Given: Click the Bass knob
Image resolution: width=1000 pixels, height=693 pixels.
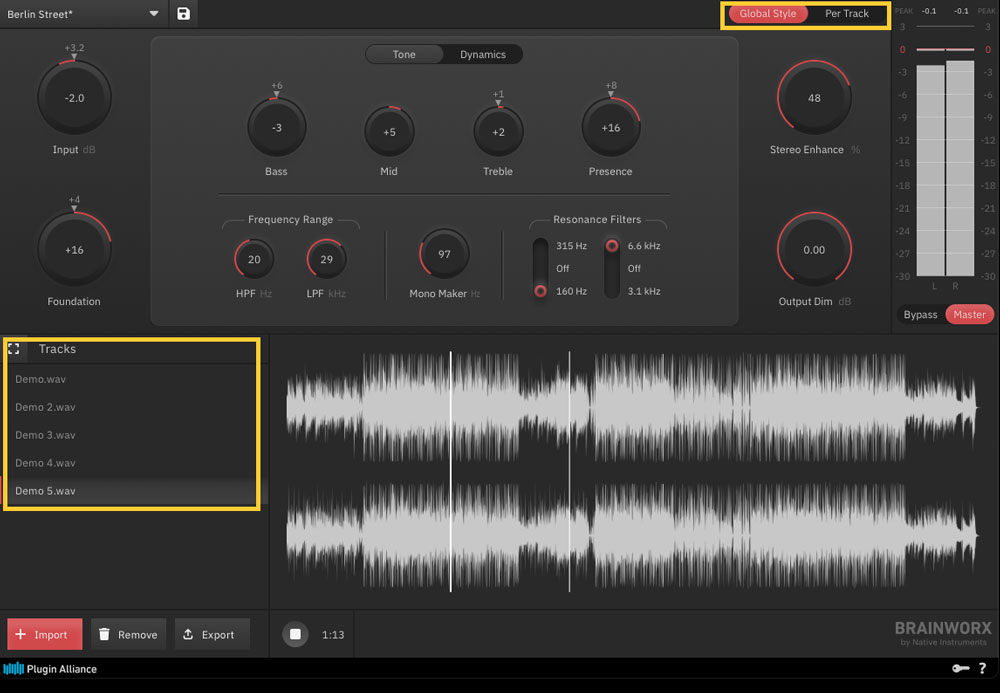Looking at the screenshot, I should pyautogui.click(x=277, y=128).
